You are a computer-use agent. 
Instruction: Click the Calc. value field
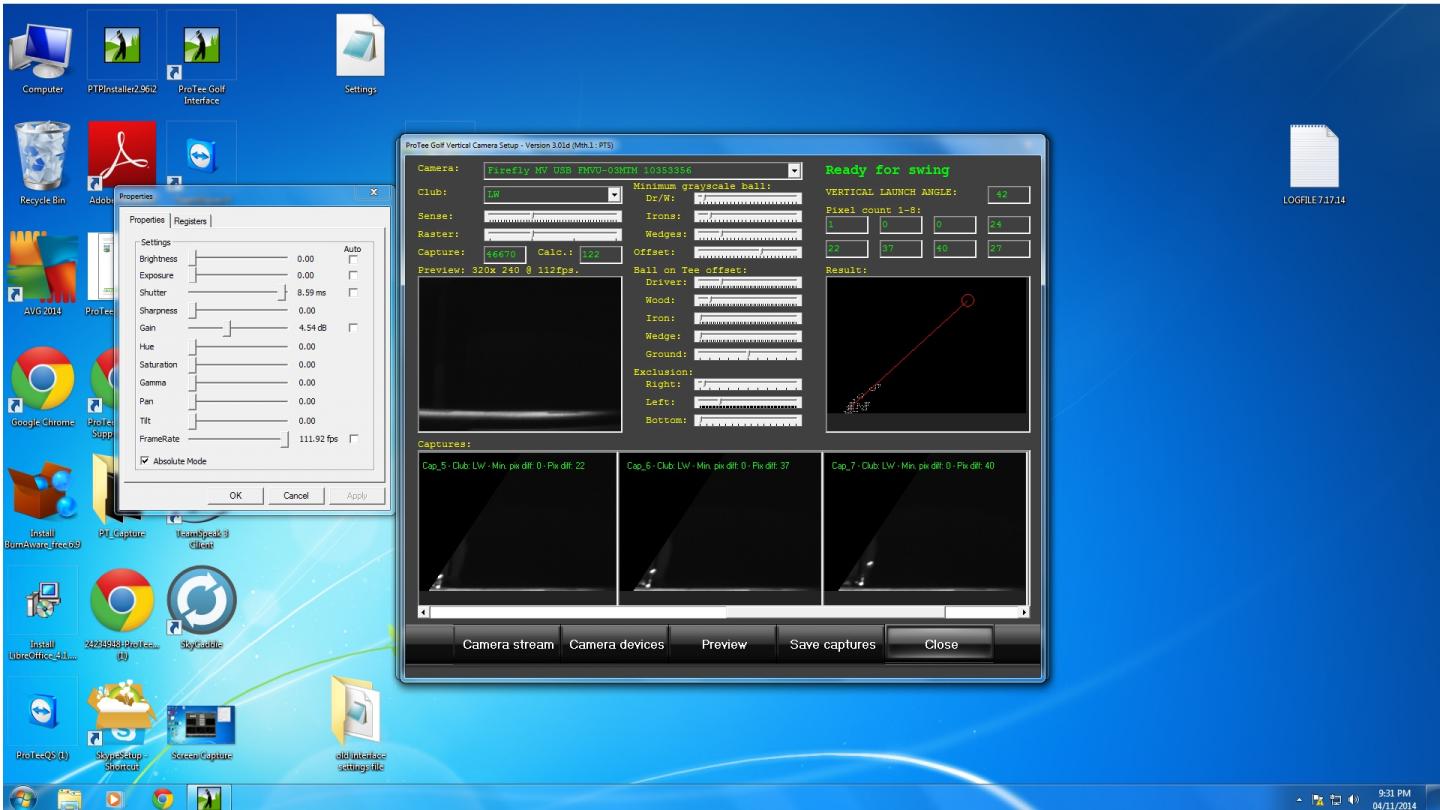pos(600,254)
